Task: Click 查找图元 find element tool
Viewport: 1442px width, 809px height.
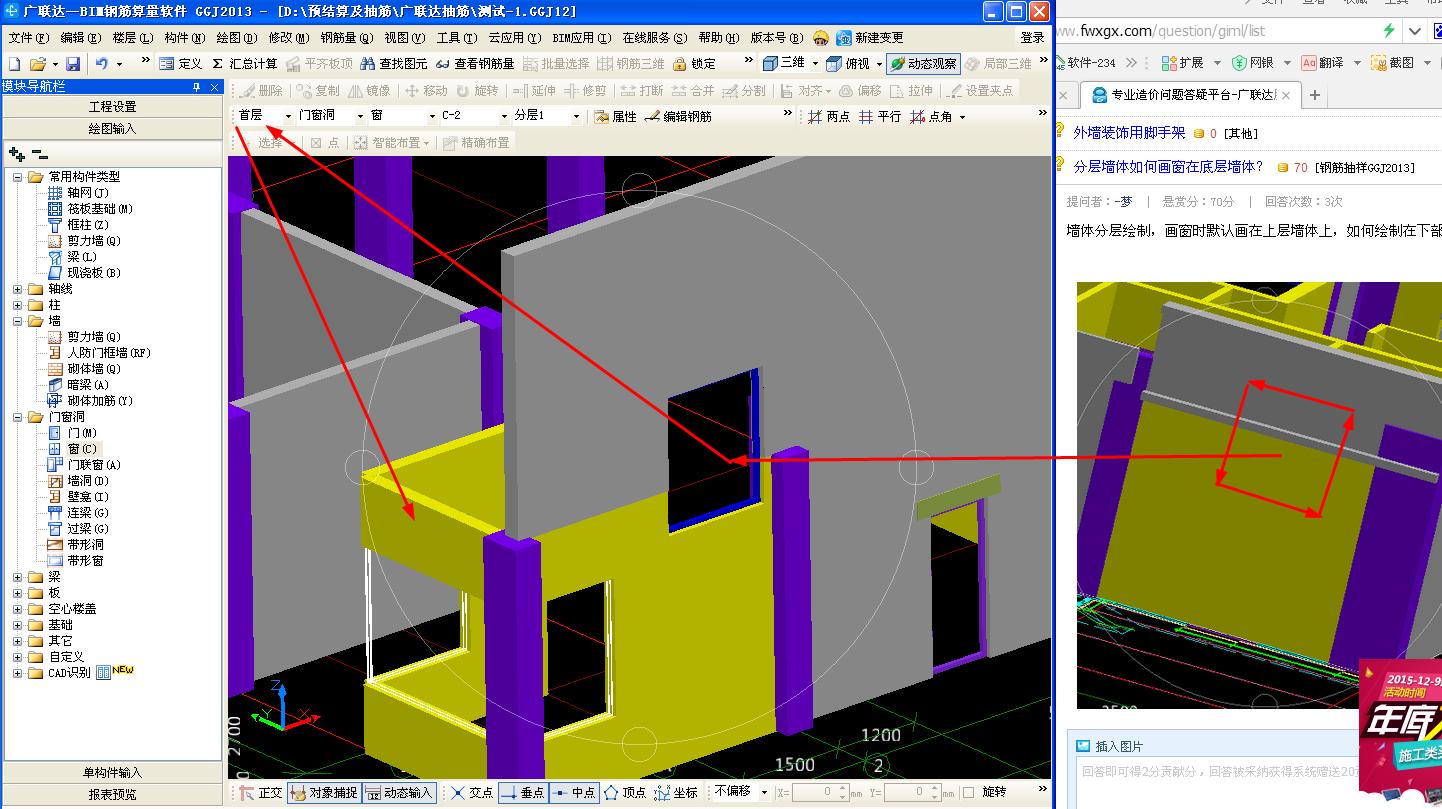Action: click(394, 64)
